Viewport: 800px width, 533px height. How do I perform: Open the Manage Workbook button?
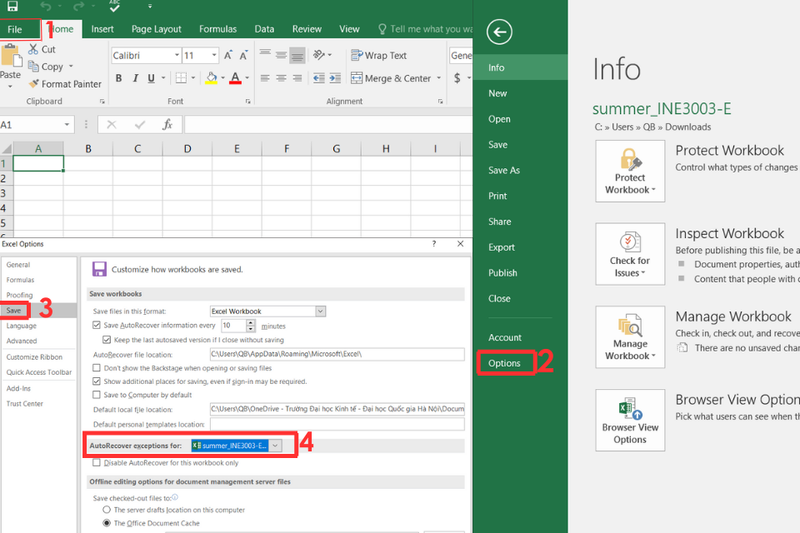(x=630, y=337)
